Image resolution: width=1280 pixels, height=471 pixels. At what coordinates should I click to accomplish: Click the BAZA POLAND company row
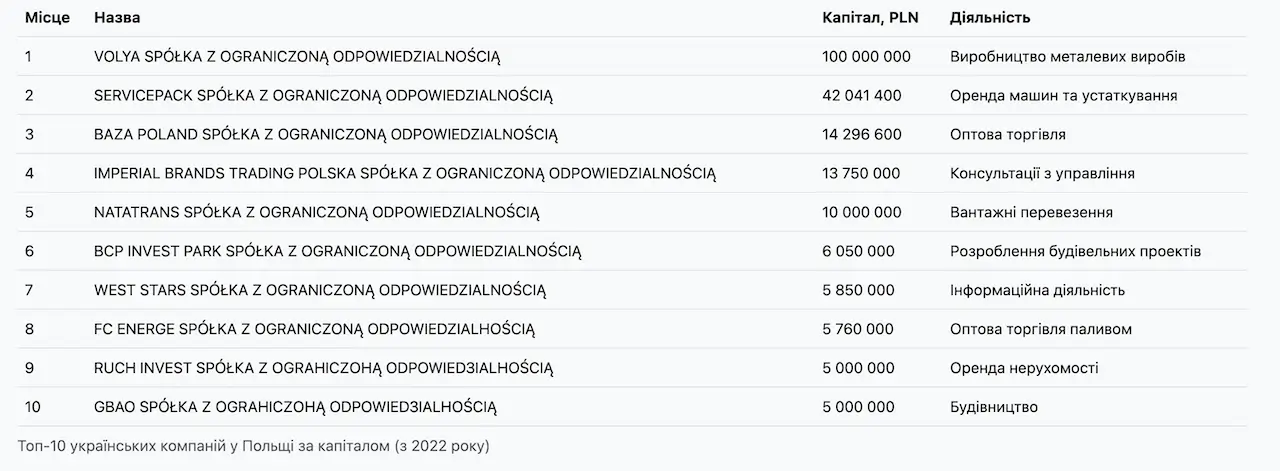click(x=632, y=135)
